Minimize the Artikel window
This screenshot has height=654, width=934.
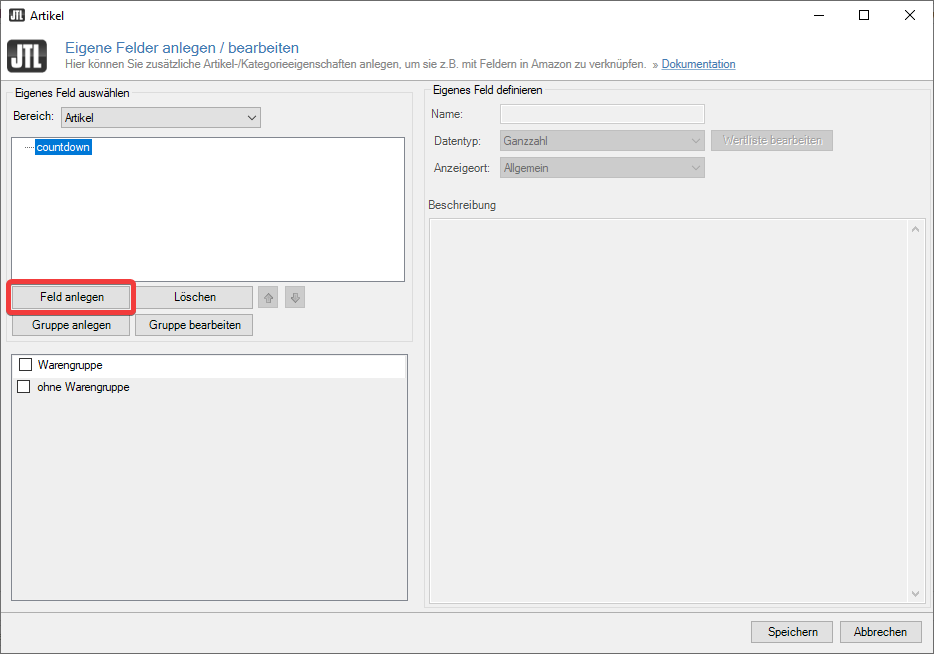819,15
